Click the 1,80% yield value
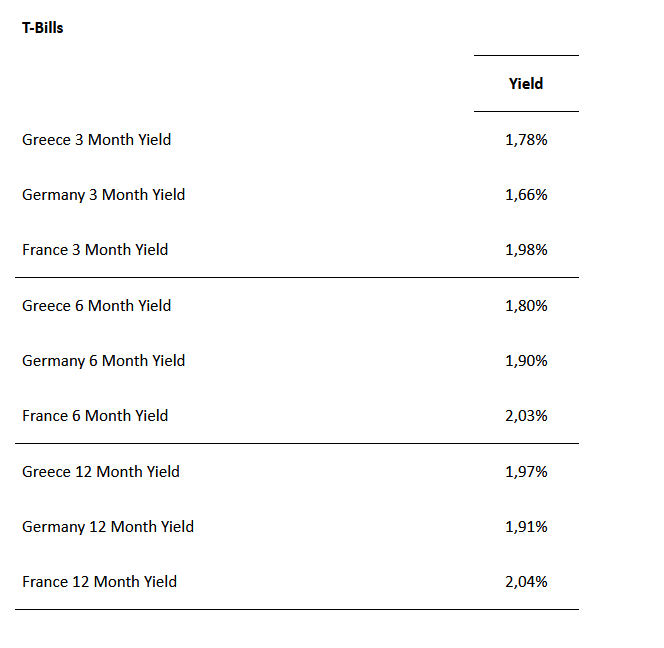Viewport: 664px width, 648px height. click(526, 306)
